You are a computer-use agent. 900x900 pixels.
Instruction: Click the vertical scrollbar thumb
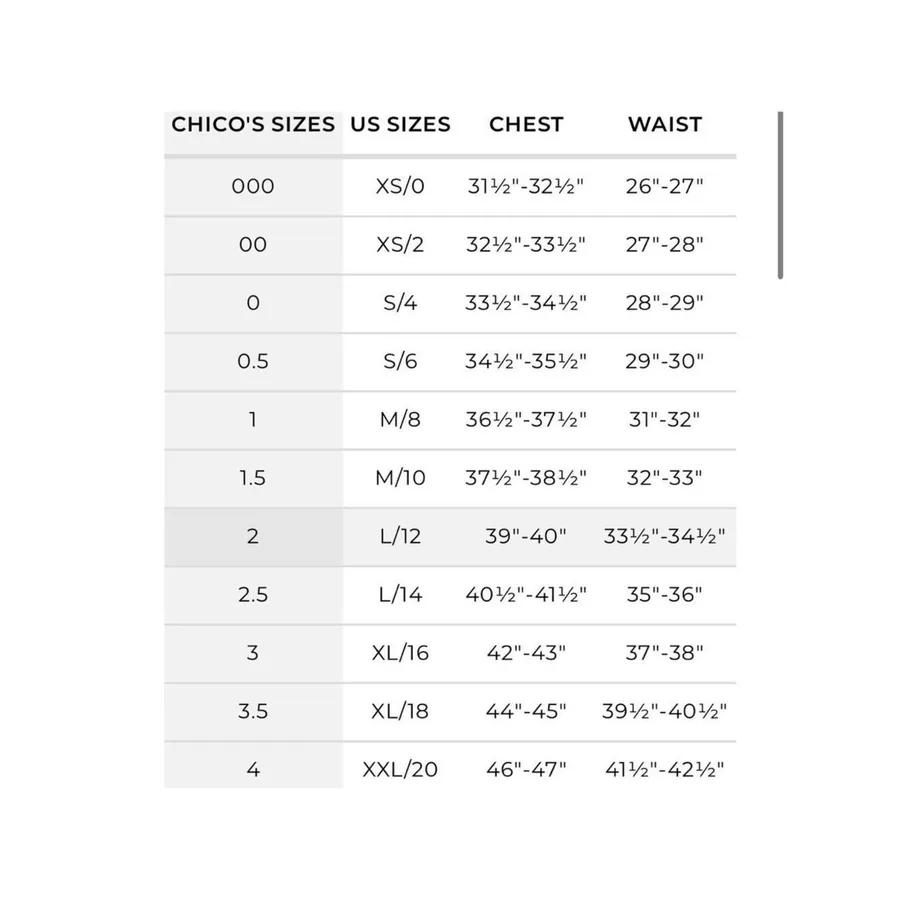pyautogui.click(x=780, y=195)
